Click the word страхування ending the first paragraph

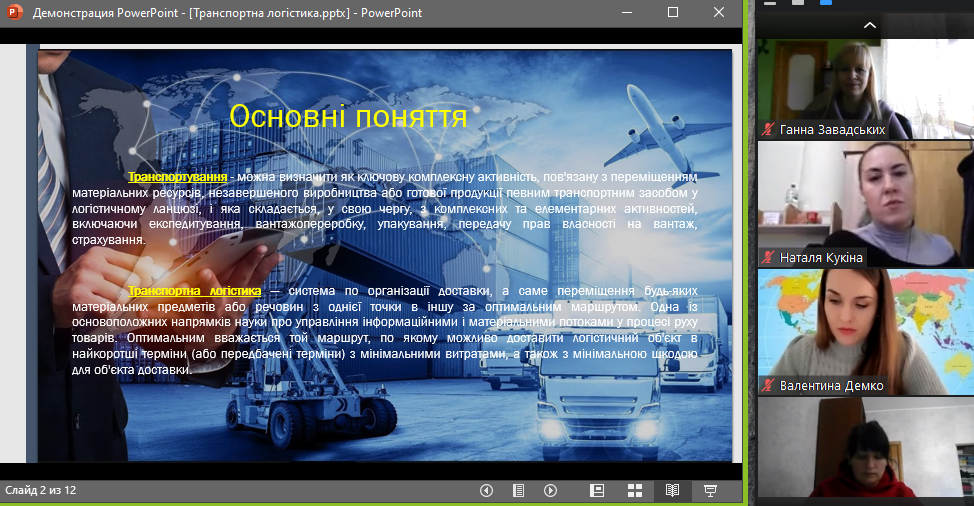coord(107,240)
